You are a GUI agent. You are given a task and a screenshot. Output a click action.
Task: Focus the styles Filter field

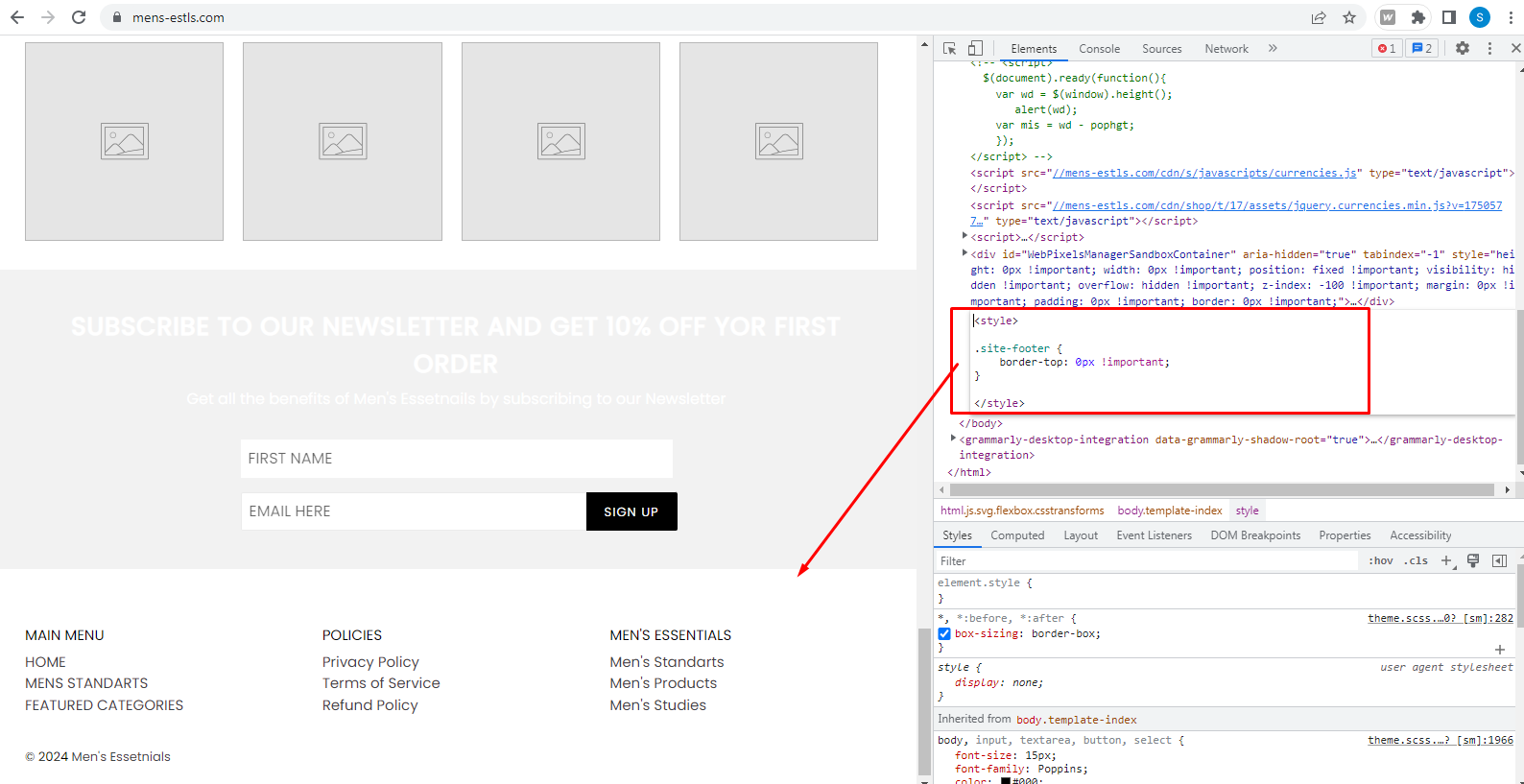pyautogui.click(x=1147, y=560)
